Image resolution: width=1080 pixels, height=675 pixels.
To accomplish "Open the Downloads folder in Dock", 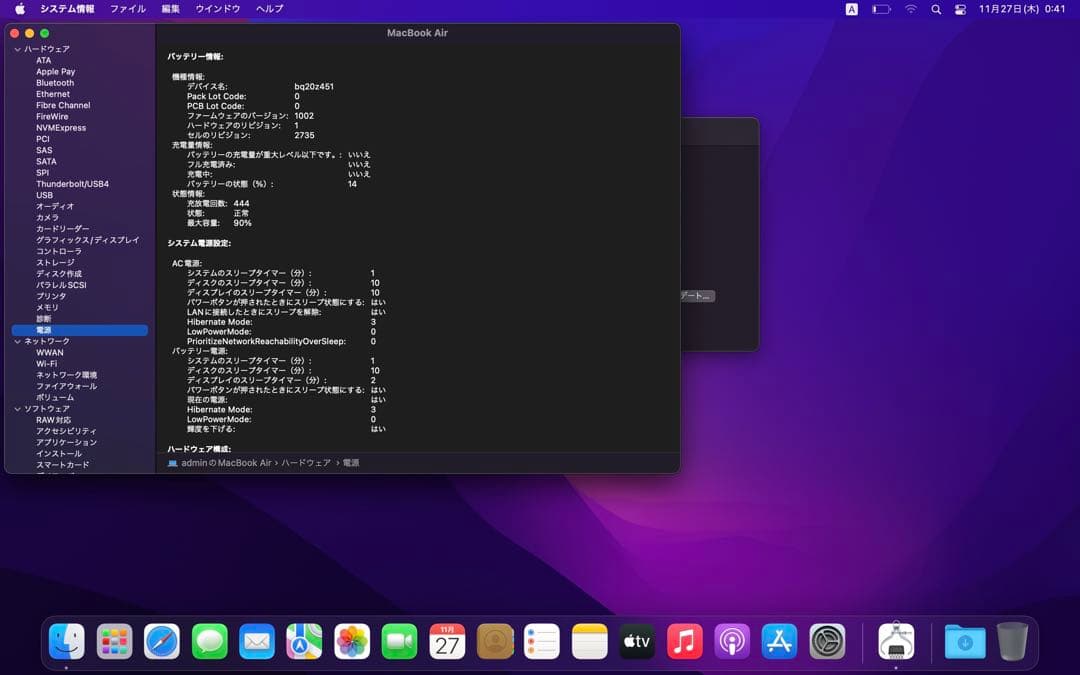I will [965, 641].
